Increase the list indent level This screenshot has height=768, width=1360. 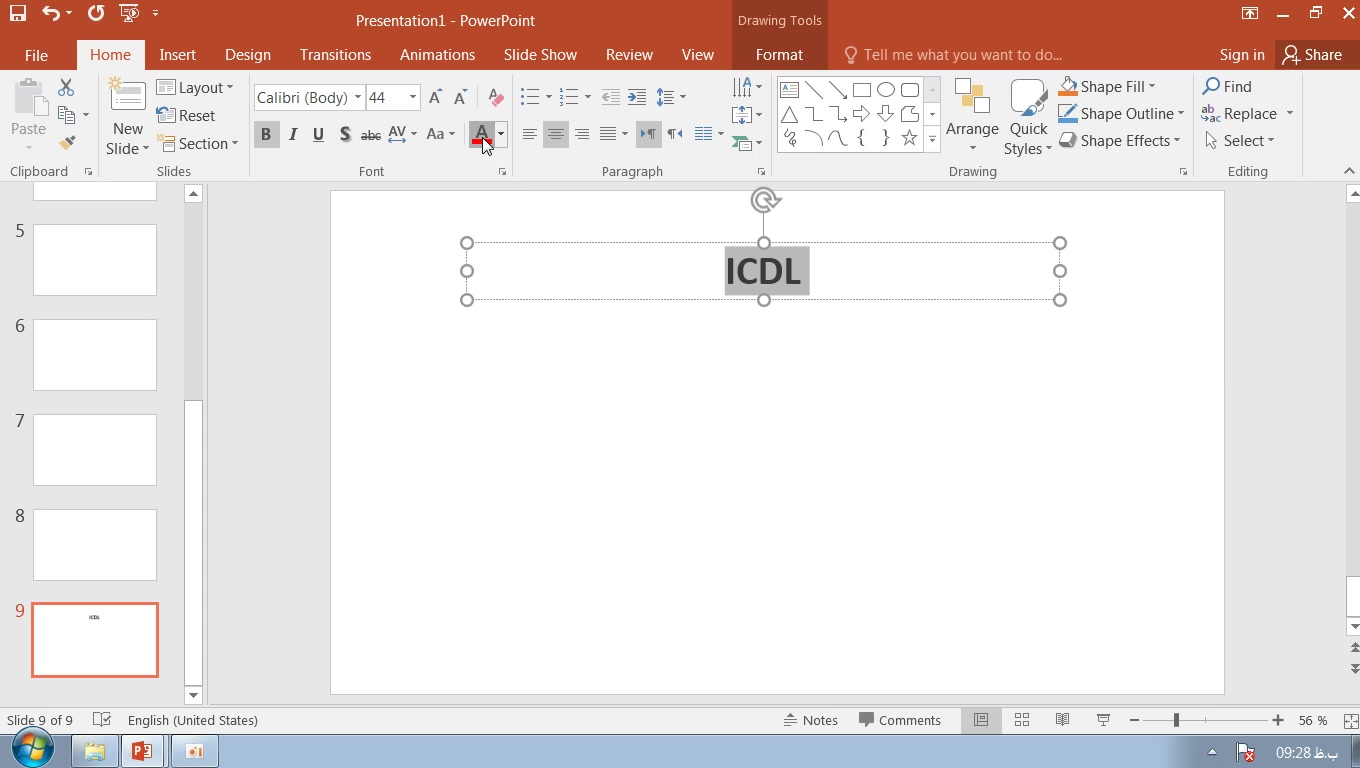pos(637,97)
